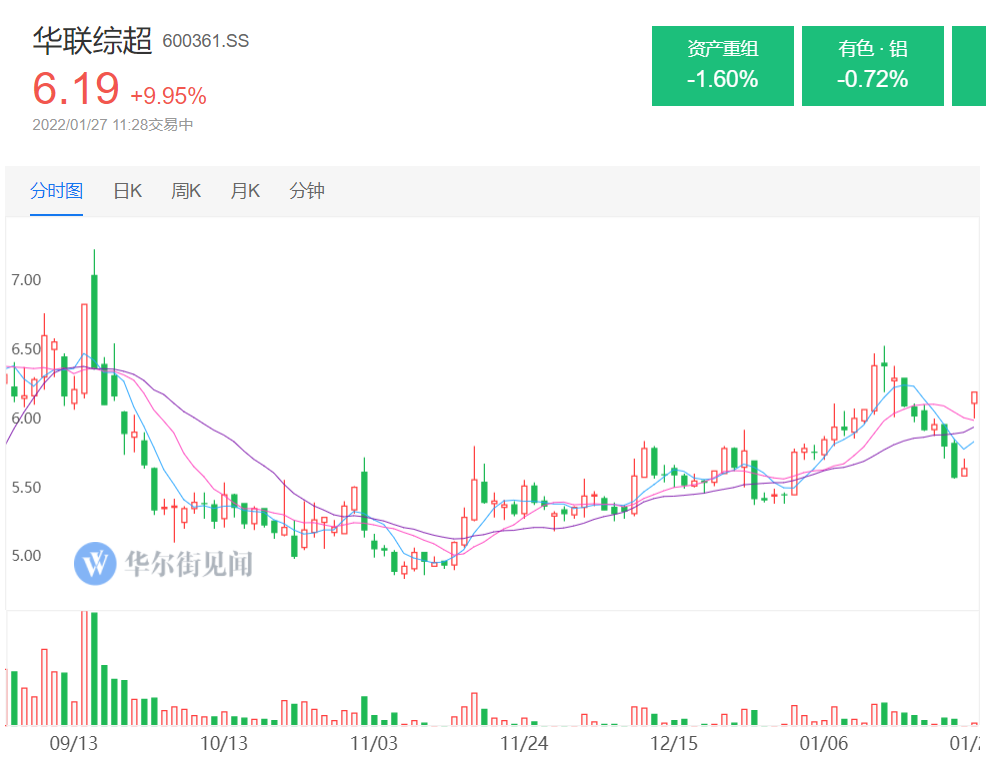
Task: Click the 6.00 price axis label
Action: tap(26, 418)
